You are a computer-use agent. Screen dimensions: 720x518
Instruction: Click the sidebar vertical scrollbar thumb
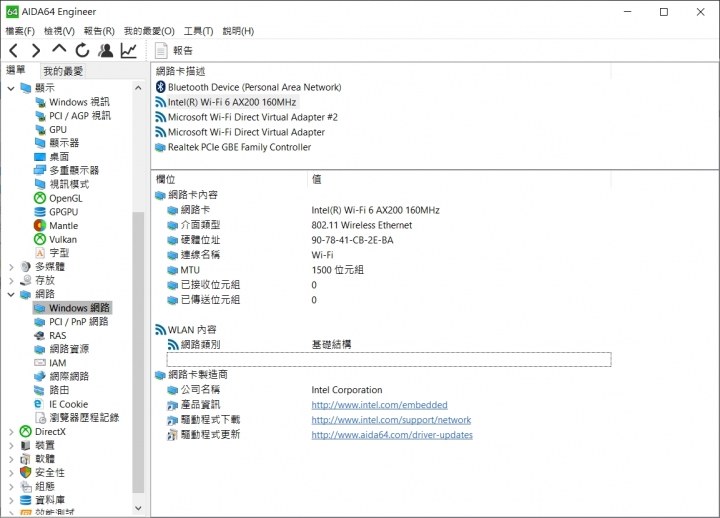138,353
